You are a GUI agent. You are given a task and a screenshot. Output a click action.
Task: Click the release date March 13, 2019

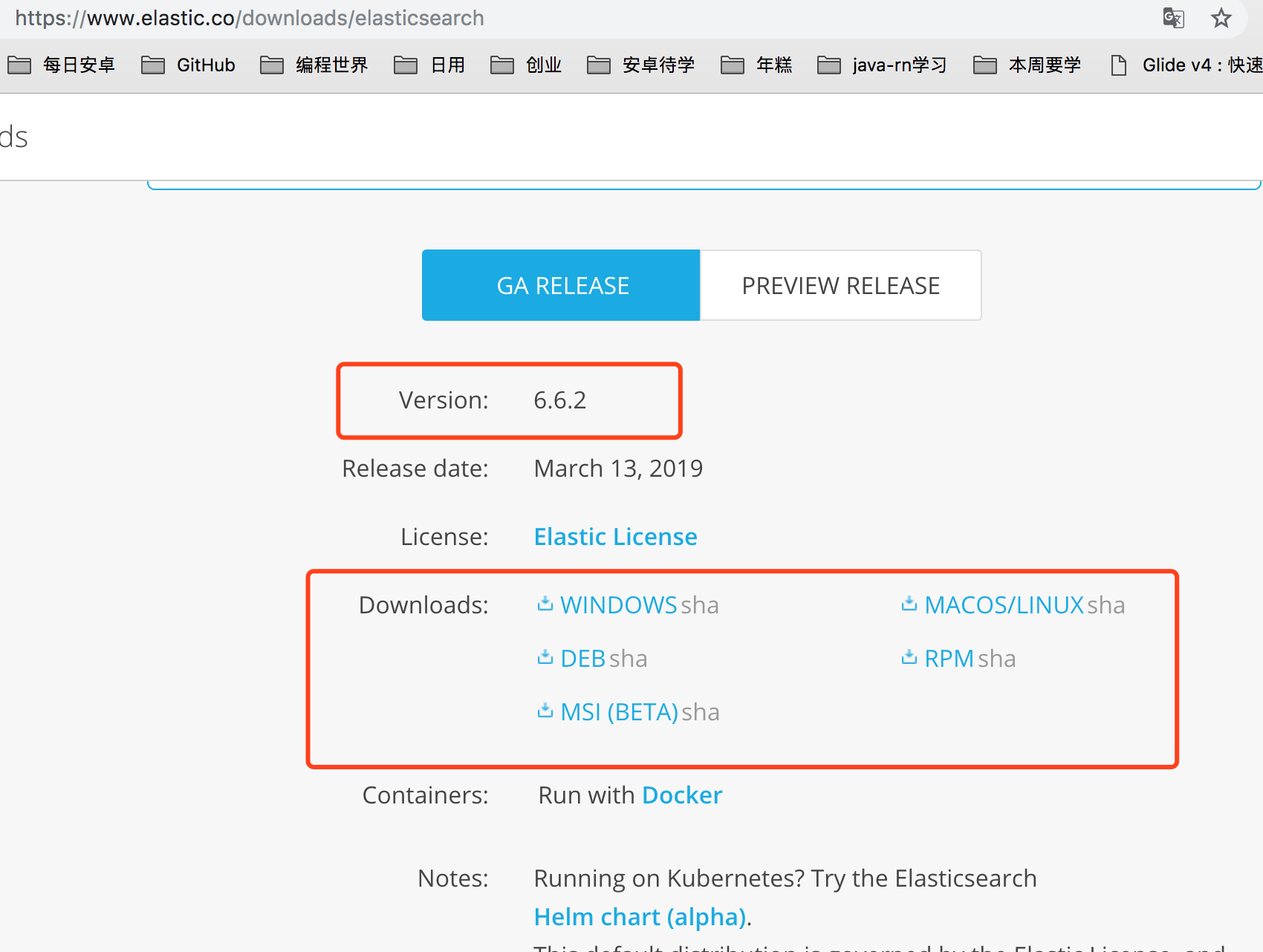pos(618,468)
